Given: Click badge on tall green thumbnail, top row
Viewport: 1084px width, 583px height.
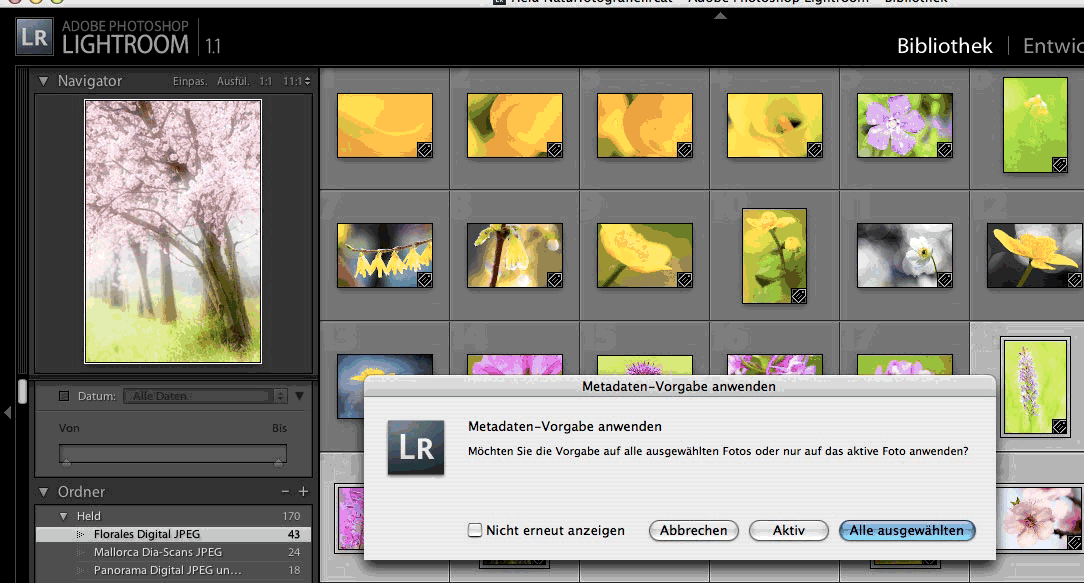Looking at the screenshot, I should 1059,165.
